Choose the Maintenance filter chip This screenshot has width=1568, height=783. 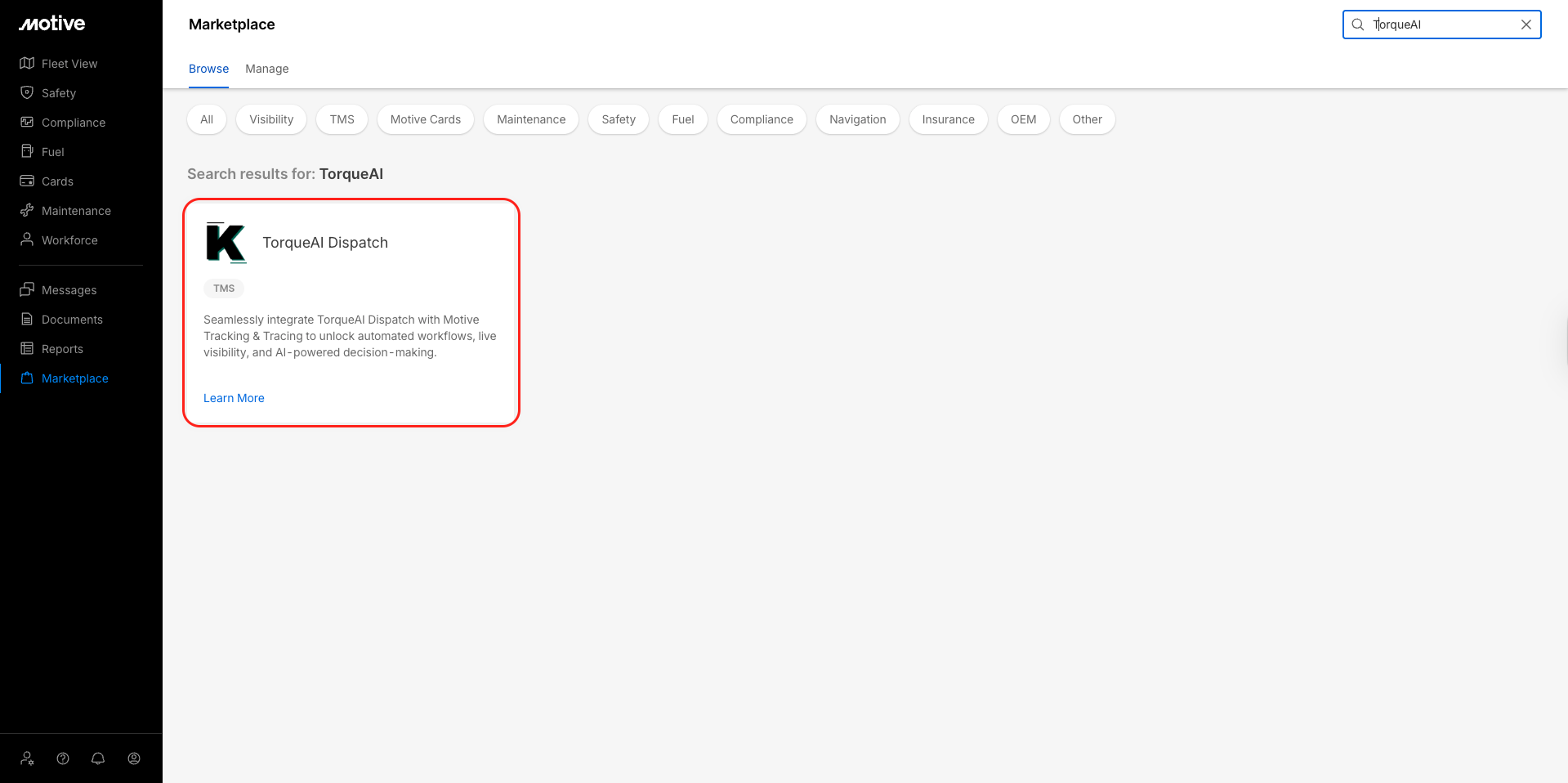531,119
